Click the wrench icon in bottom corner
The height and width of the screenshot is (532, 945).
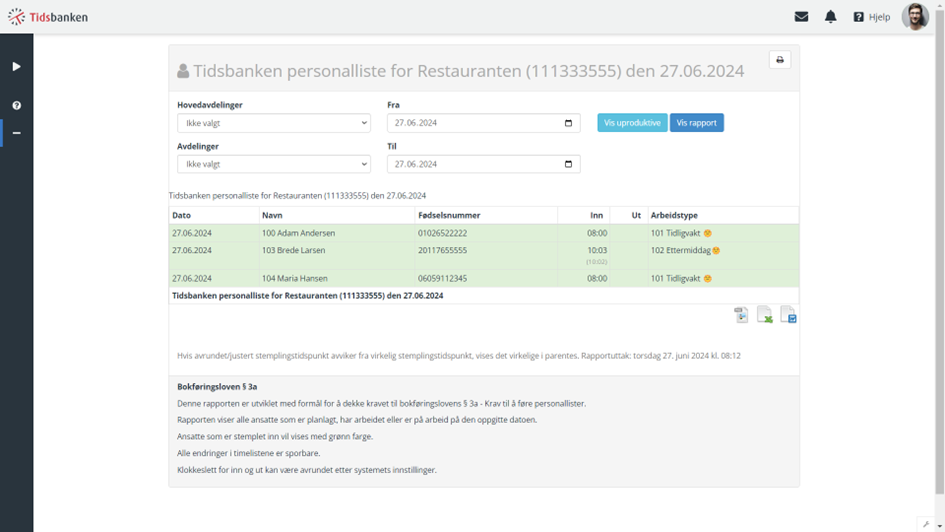pos(926,524)
